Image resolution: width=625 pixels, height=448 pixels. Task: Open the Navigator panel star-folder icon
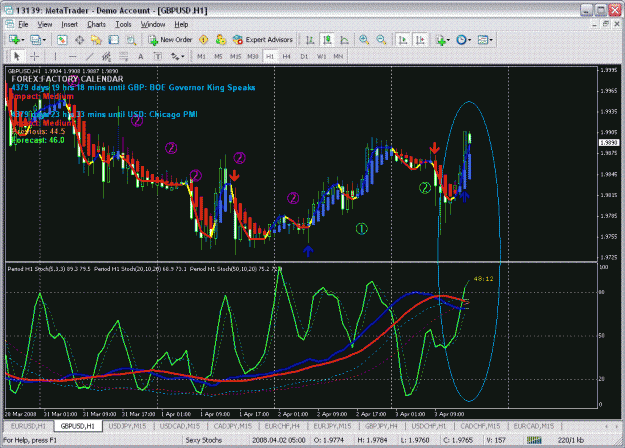[x=96, y=40]
